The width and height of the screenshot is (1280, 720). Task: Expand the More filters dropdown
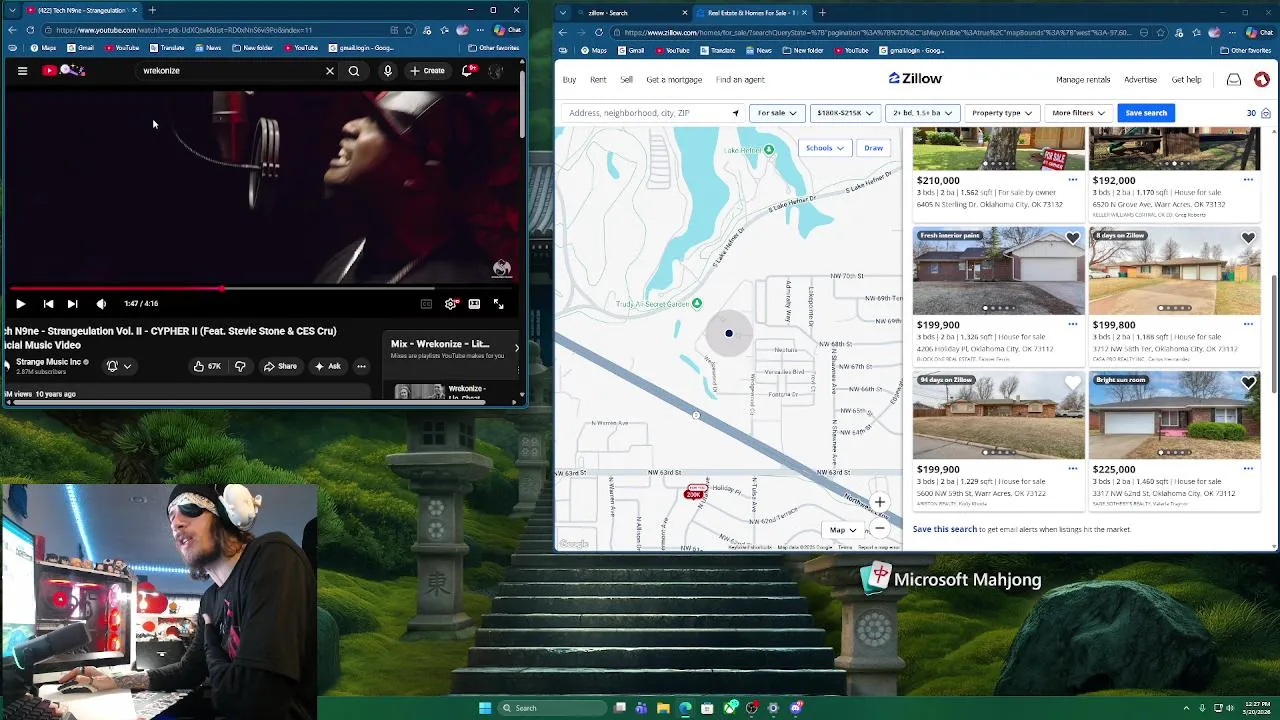point(1079,113)
